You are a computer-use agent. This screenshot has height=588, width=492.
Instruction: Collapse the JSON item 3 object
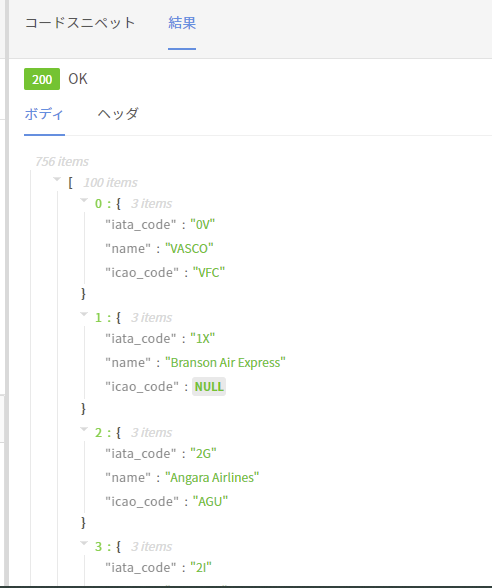[84, 543]
